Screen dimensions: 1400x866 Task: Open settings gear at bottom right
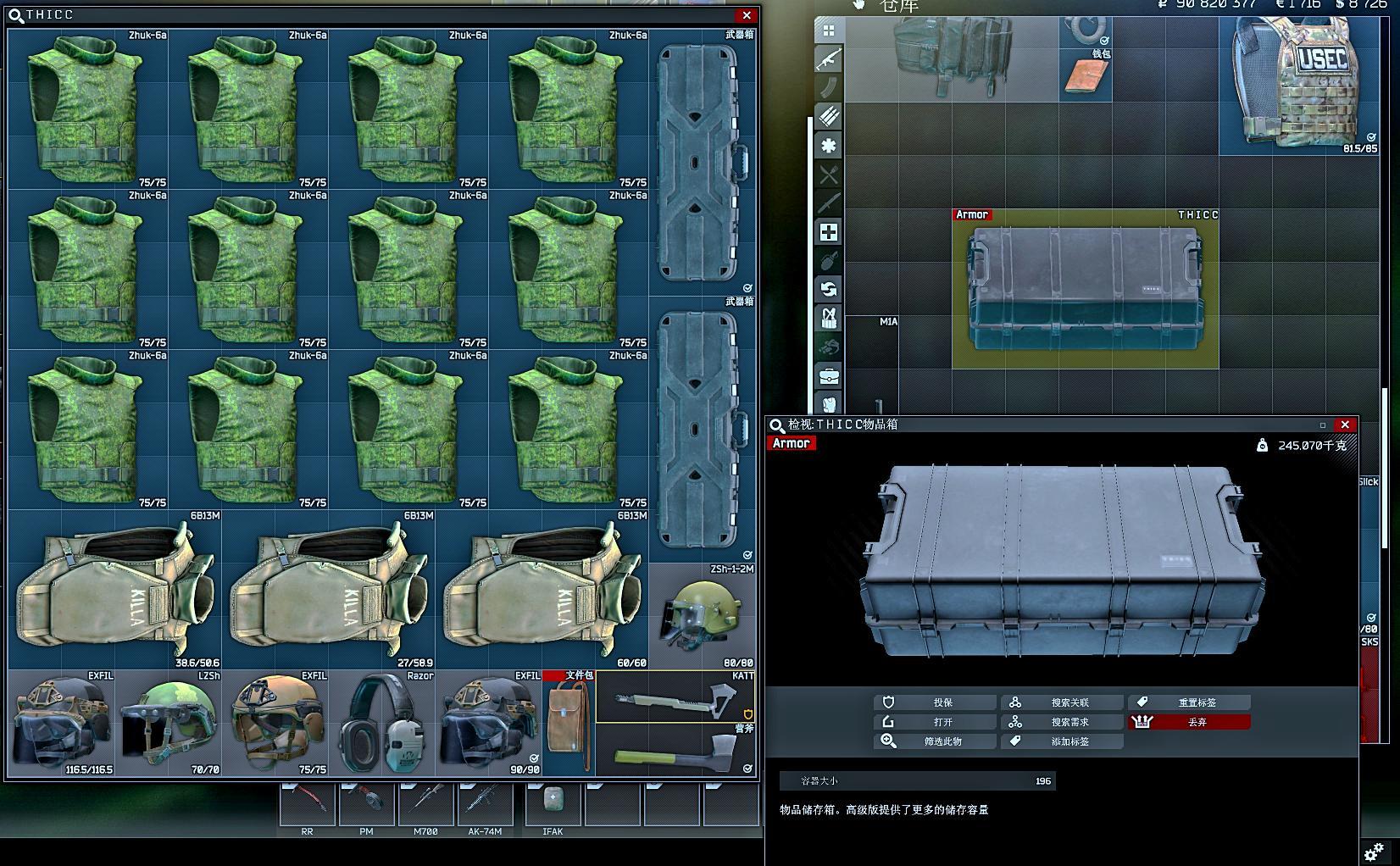click(1374, 851)
